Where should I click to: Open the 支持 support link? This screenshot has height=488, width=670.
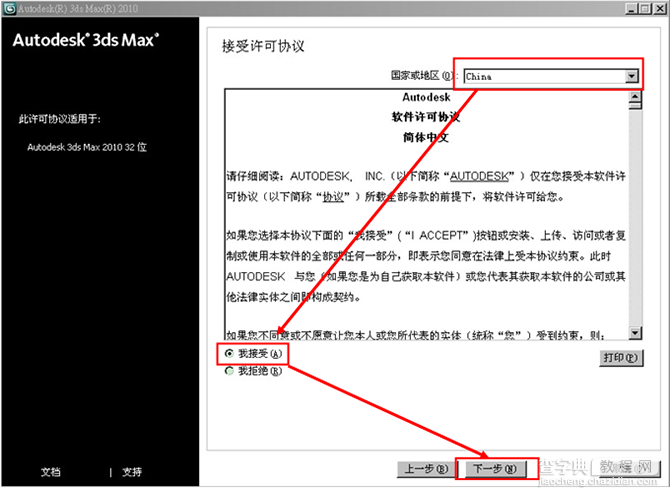pos(132,472)
